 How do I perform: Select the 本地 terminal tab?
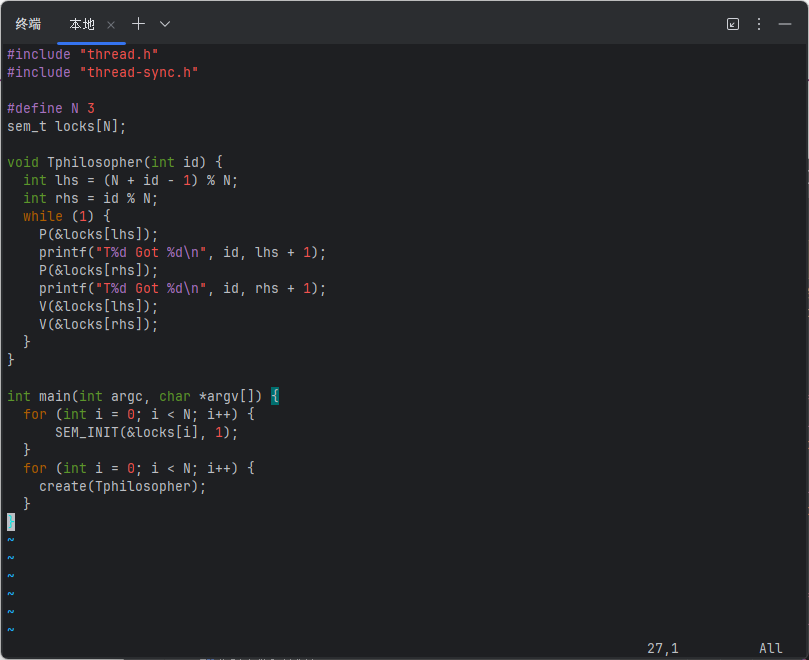click(82, 24)
